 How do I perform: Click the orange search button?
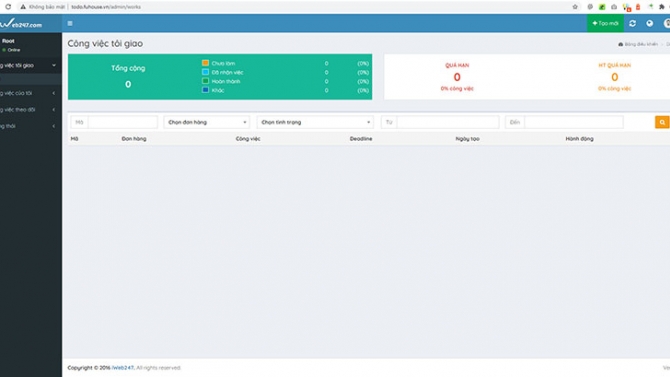click(x=662, y=122)
